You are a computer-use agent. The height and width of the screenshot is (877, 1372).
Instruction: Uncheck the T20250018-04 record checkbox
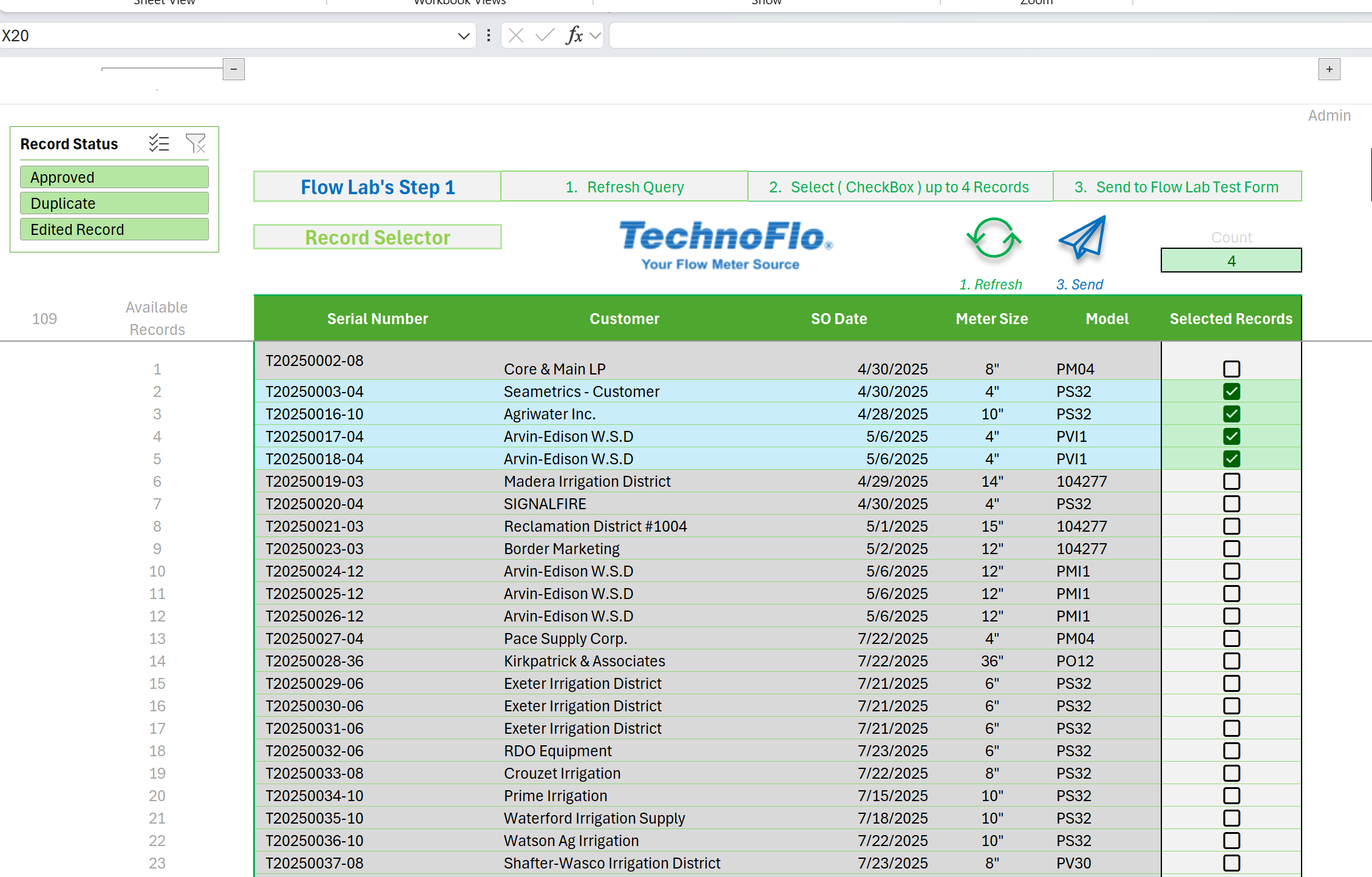(x=1232, y=459)
